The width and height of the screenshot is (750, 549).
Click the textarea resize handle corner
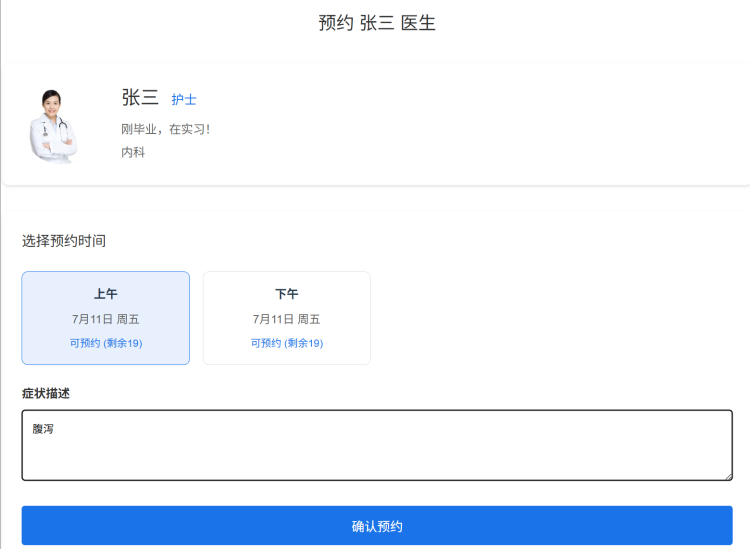pos(727,475)
